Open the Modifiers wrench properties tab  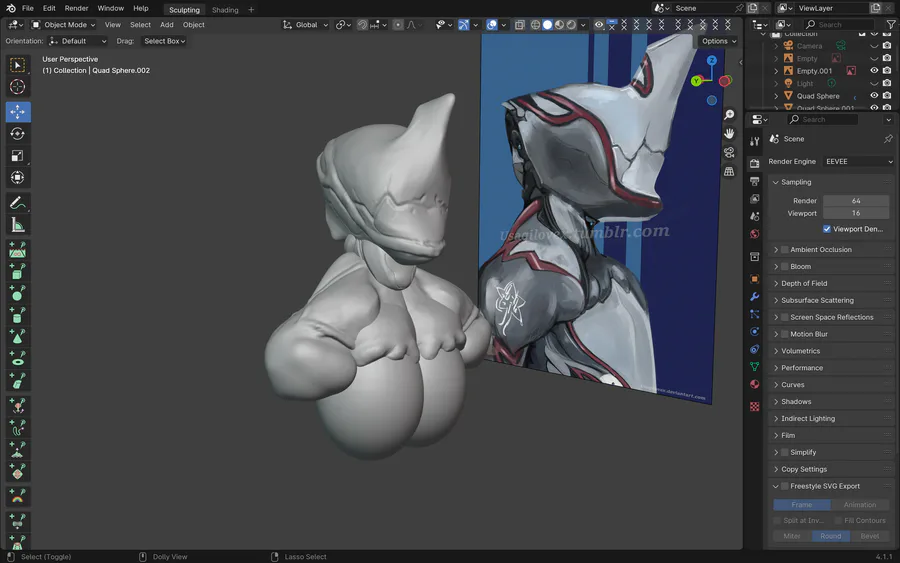click(755, 297)
